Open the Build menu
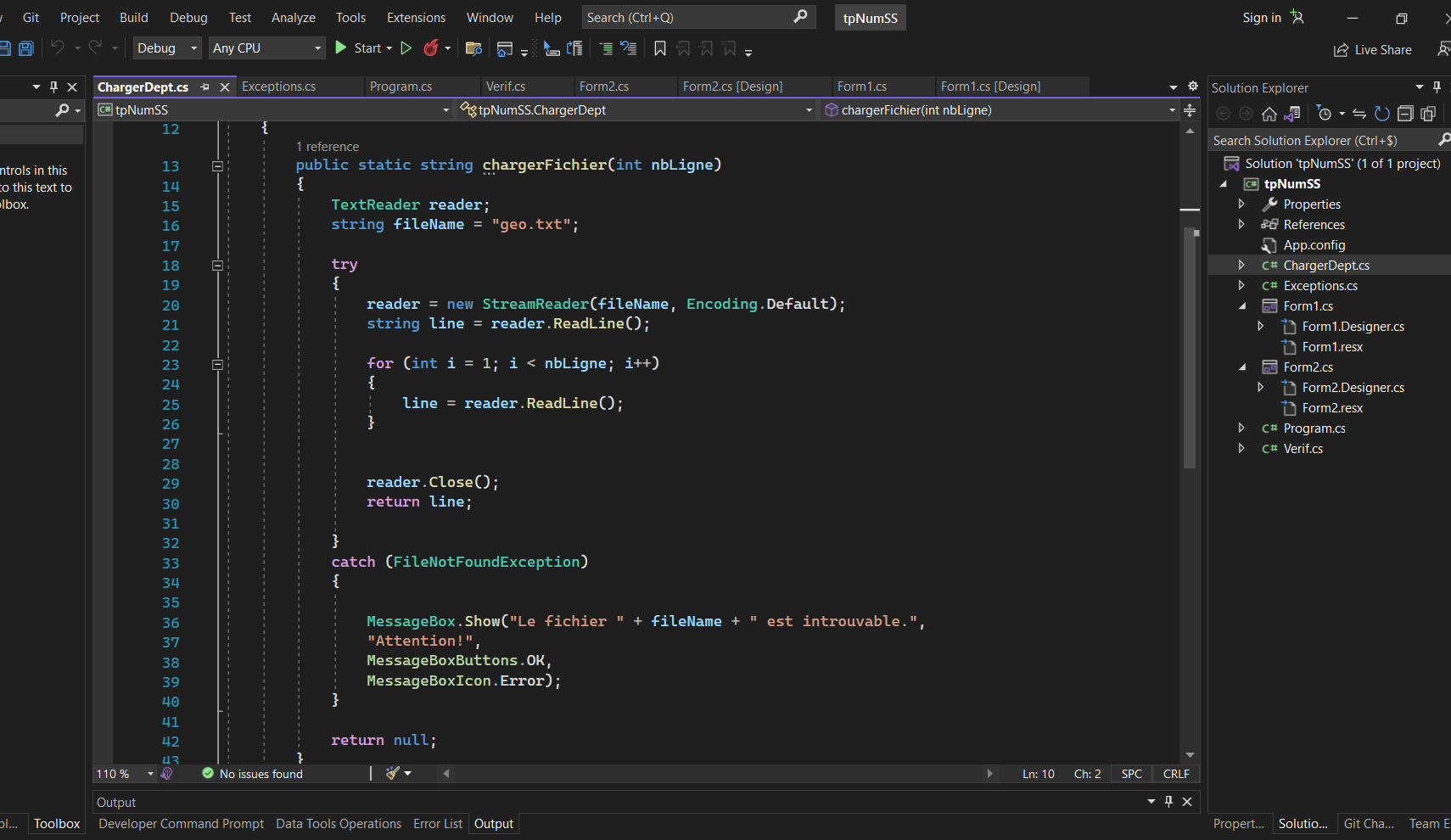1451x840 pixels. pos(133,18)
